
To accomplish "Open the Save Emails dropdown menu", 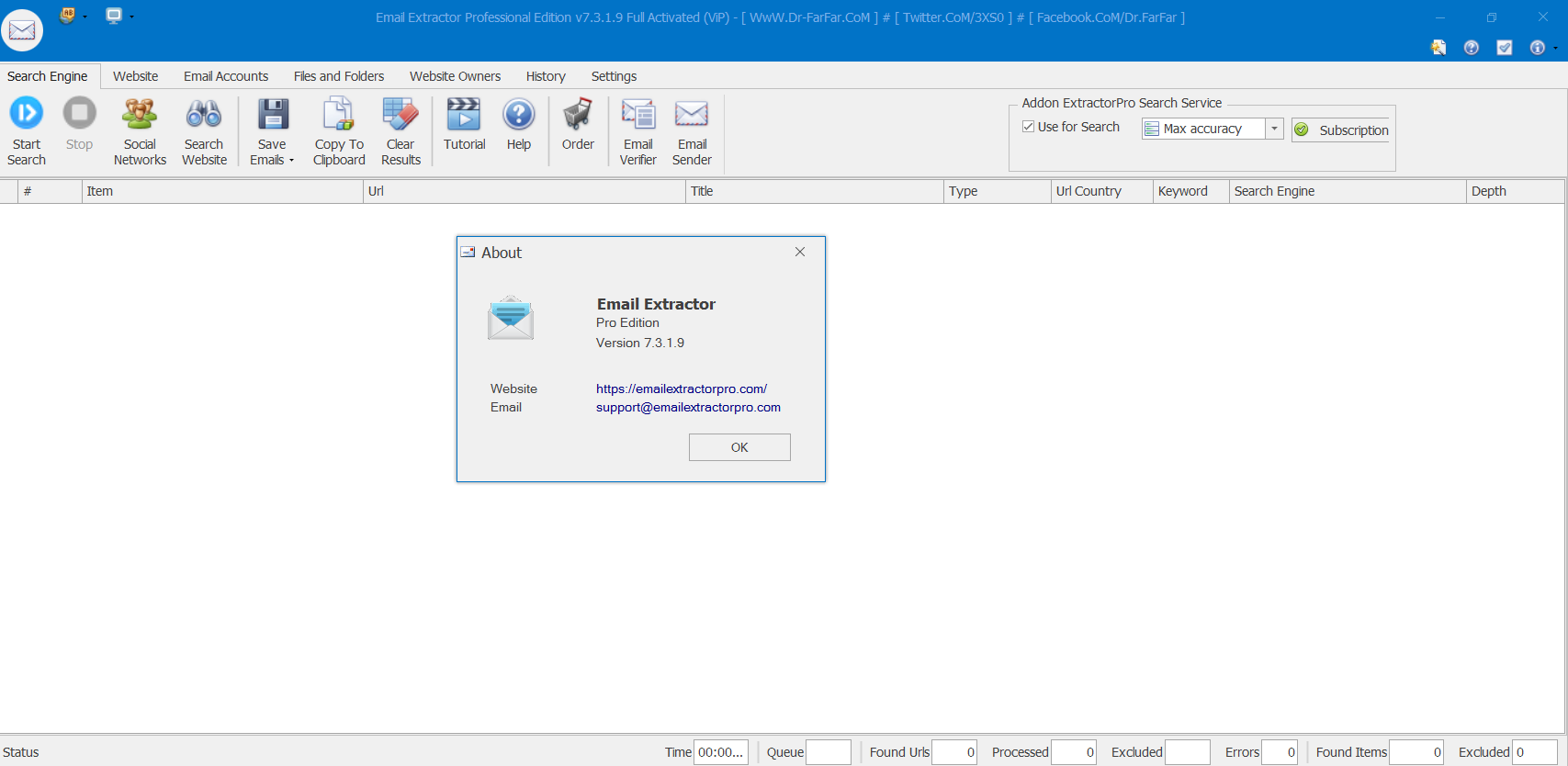I will tap(291, 161).
